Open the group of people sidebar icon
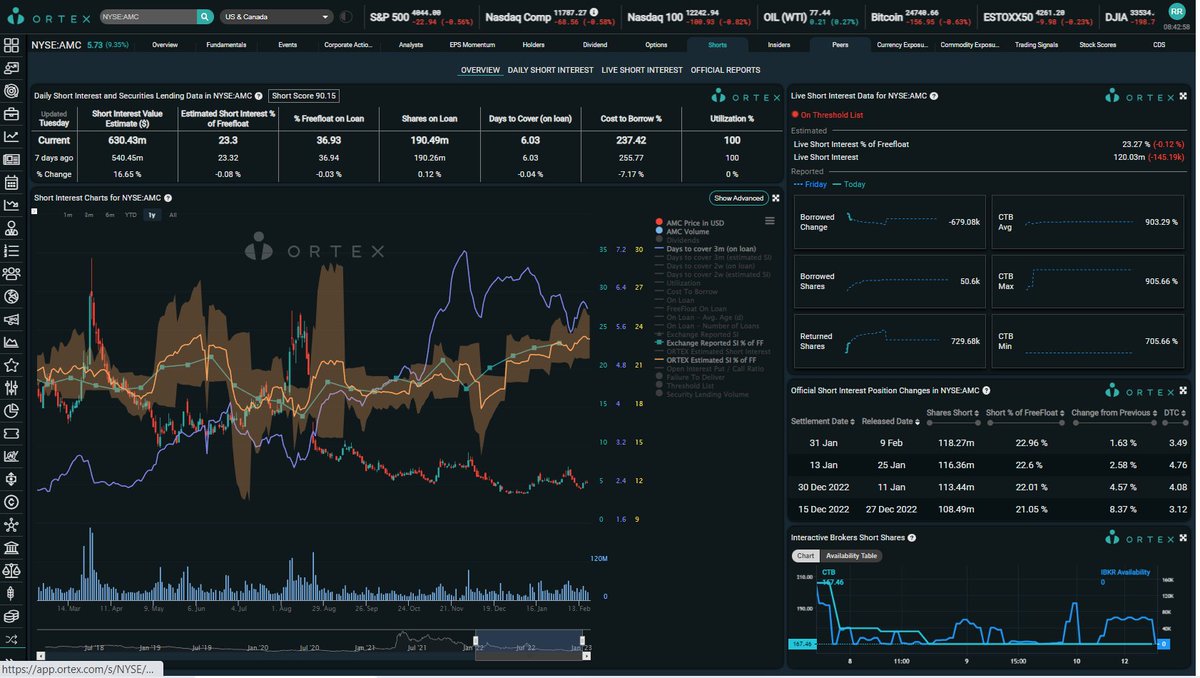The height and width of the screenshot is (678, 1200). click(11, 273)
